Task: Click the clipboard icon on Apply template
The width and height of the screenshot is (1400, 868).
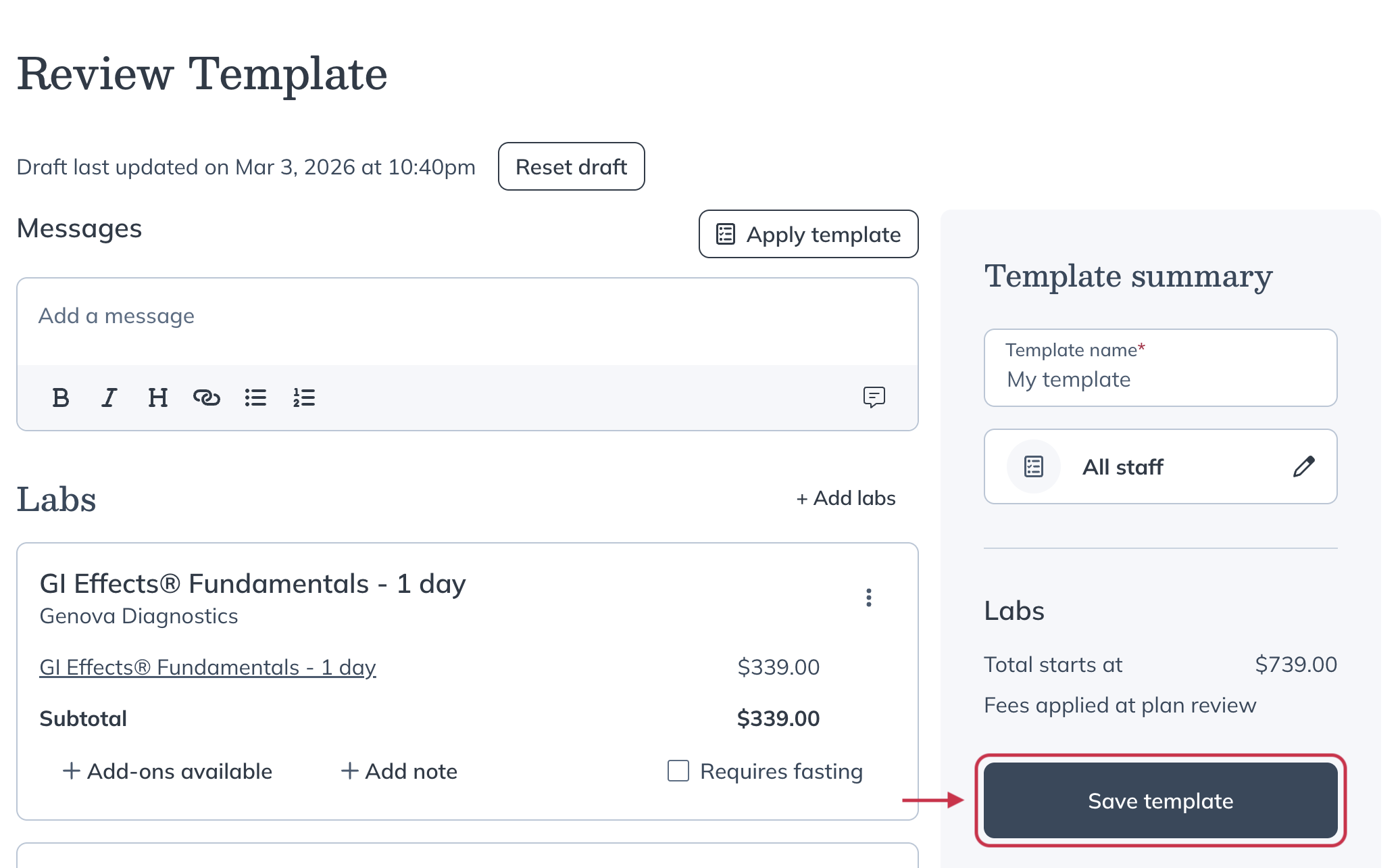Action: pyautogui.click(x=725, y=234)
